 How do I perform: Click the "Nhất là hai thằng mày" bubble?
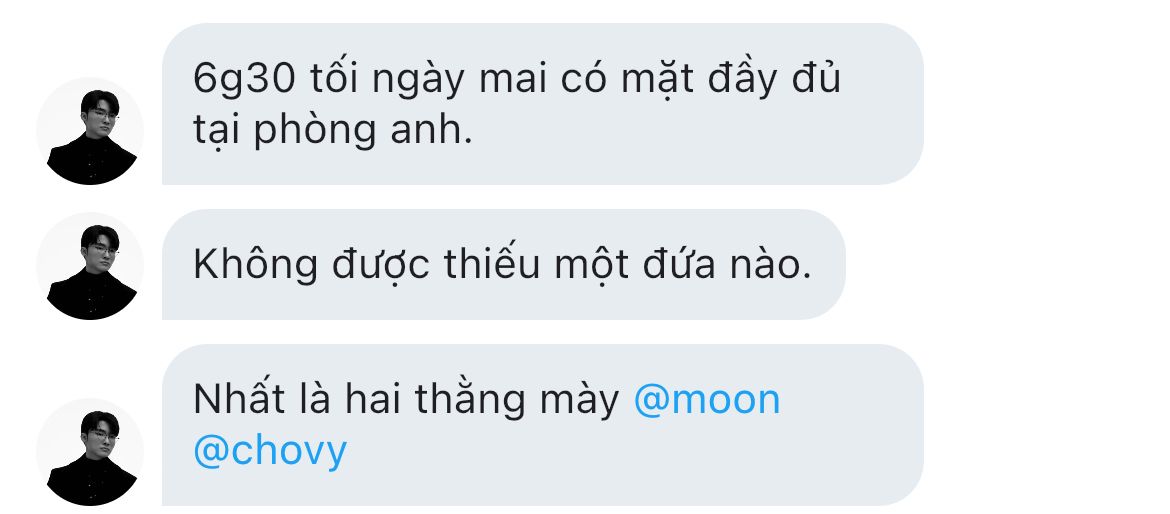pos(542,424)
